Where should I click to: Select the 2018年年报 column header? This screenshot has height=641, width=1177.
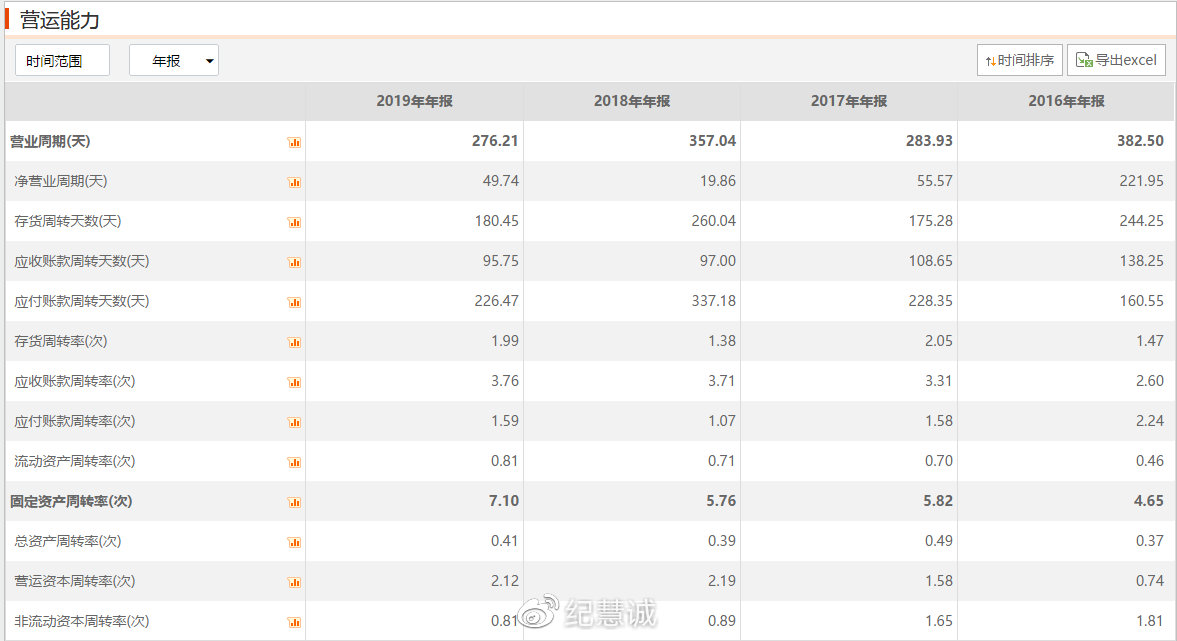(631, 101)
